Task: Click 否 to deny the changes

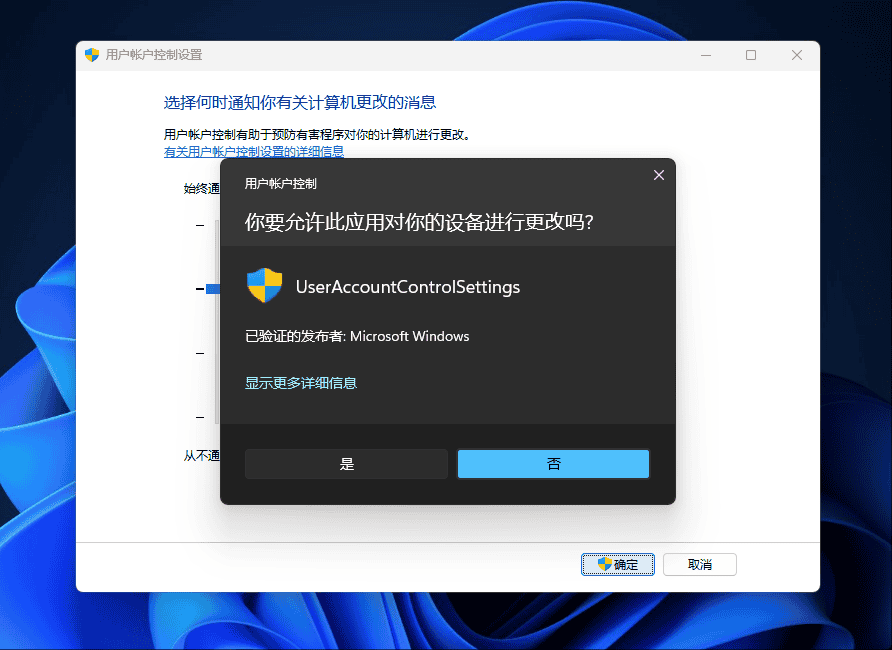Action: 554,464
